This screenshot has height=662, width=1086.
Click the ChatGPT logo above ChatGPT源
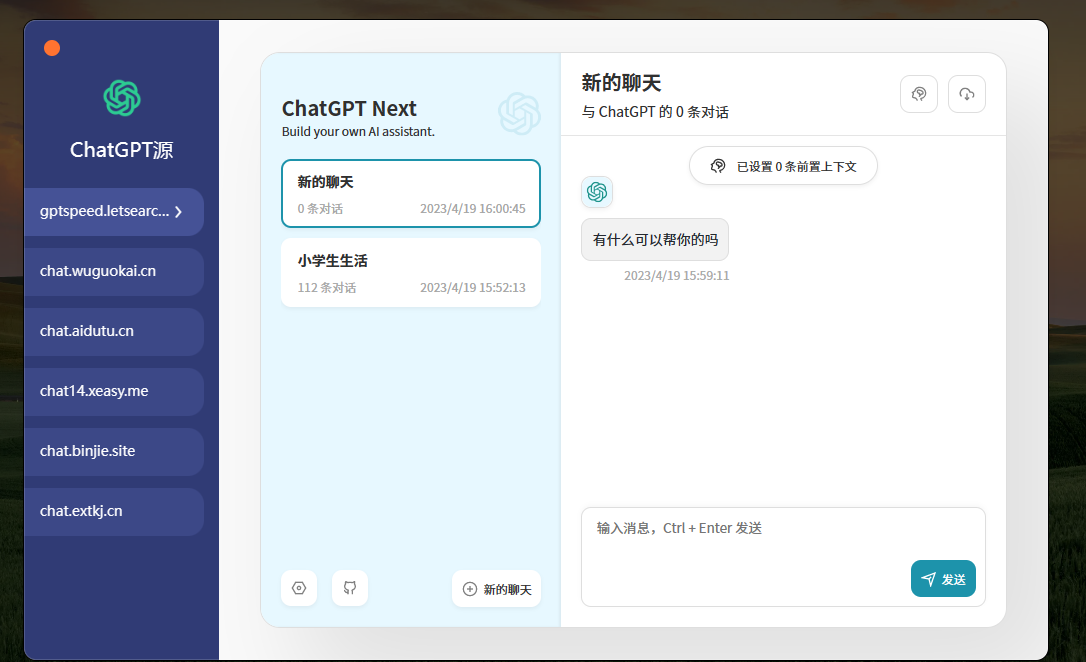pyautogui.click(x=122, y=98)
